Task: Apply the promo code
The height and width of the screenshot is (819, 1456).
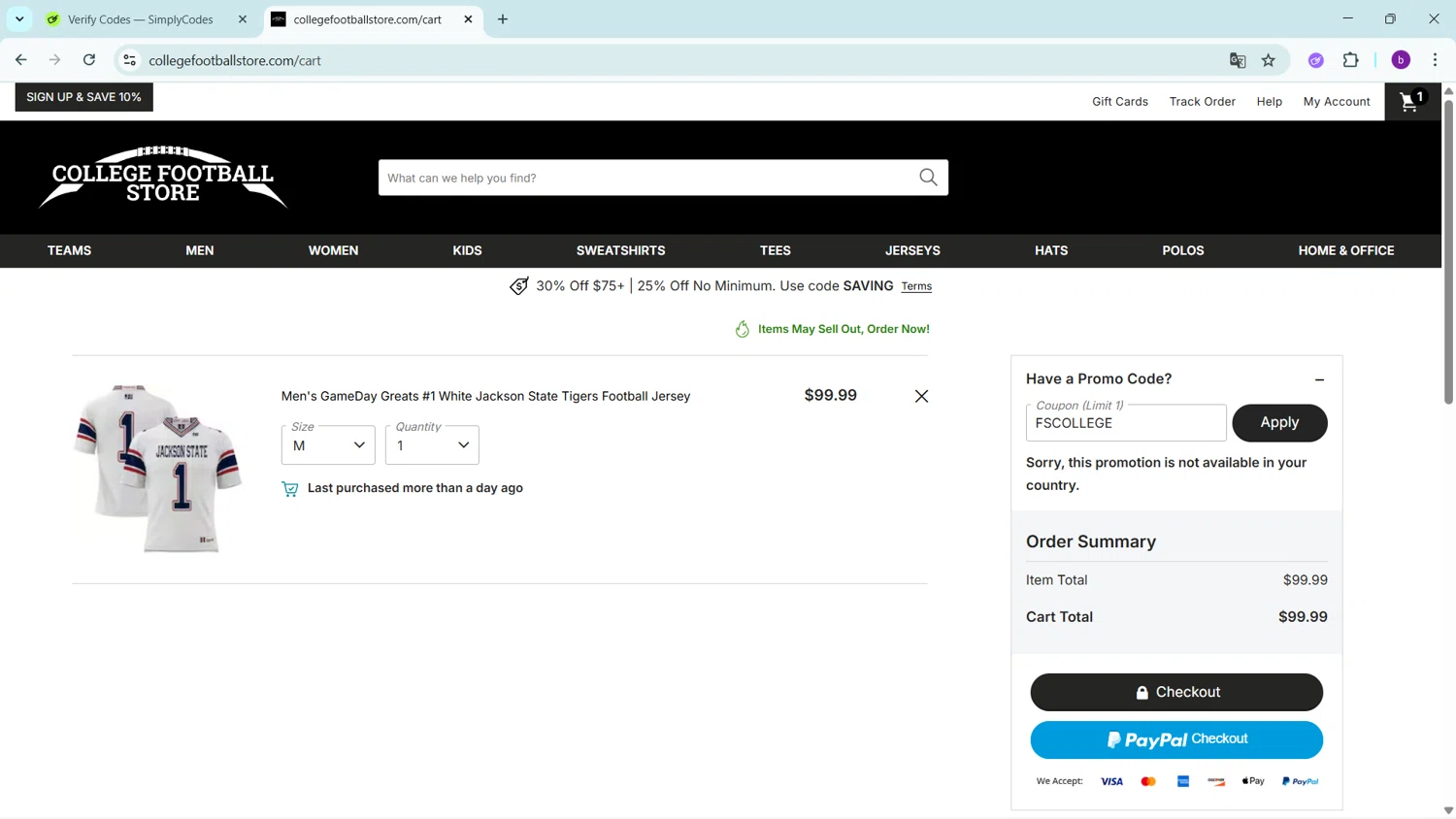Action: tap(1279, 422)
